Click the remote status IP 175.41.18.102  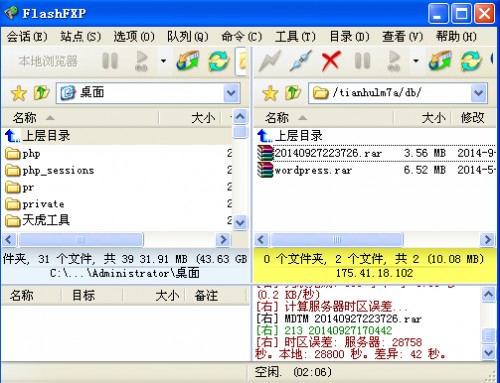click(x=374, y=273)
